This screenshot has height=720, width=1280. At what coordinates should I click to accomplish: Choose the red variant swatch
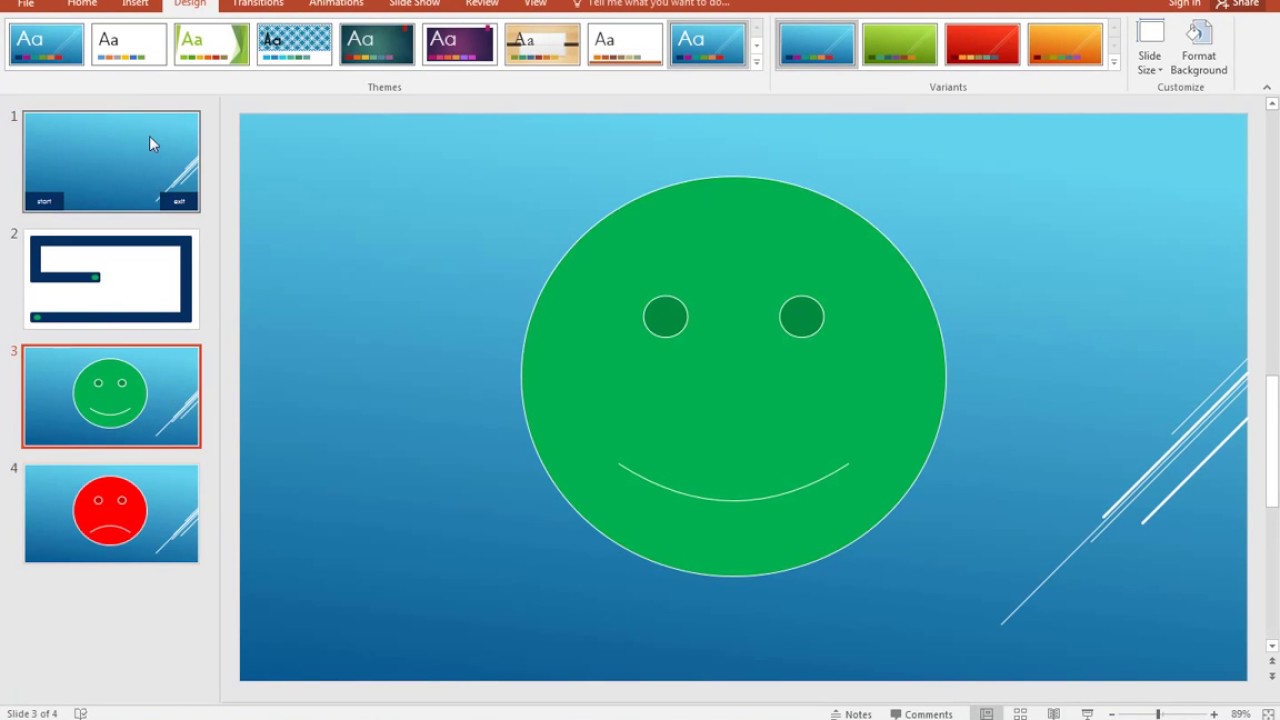982,45
